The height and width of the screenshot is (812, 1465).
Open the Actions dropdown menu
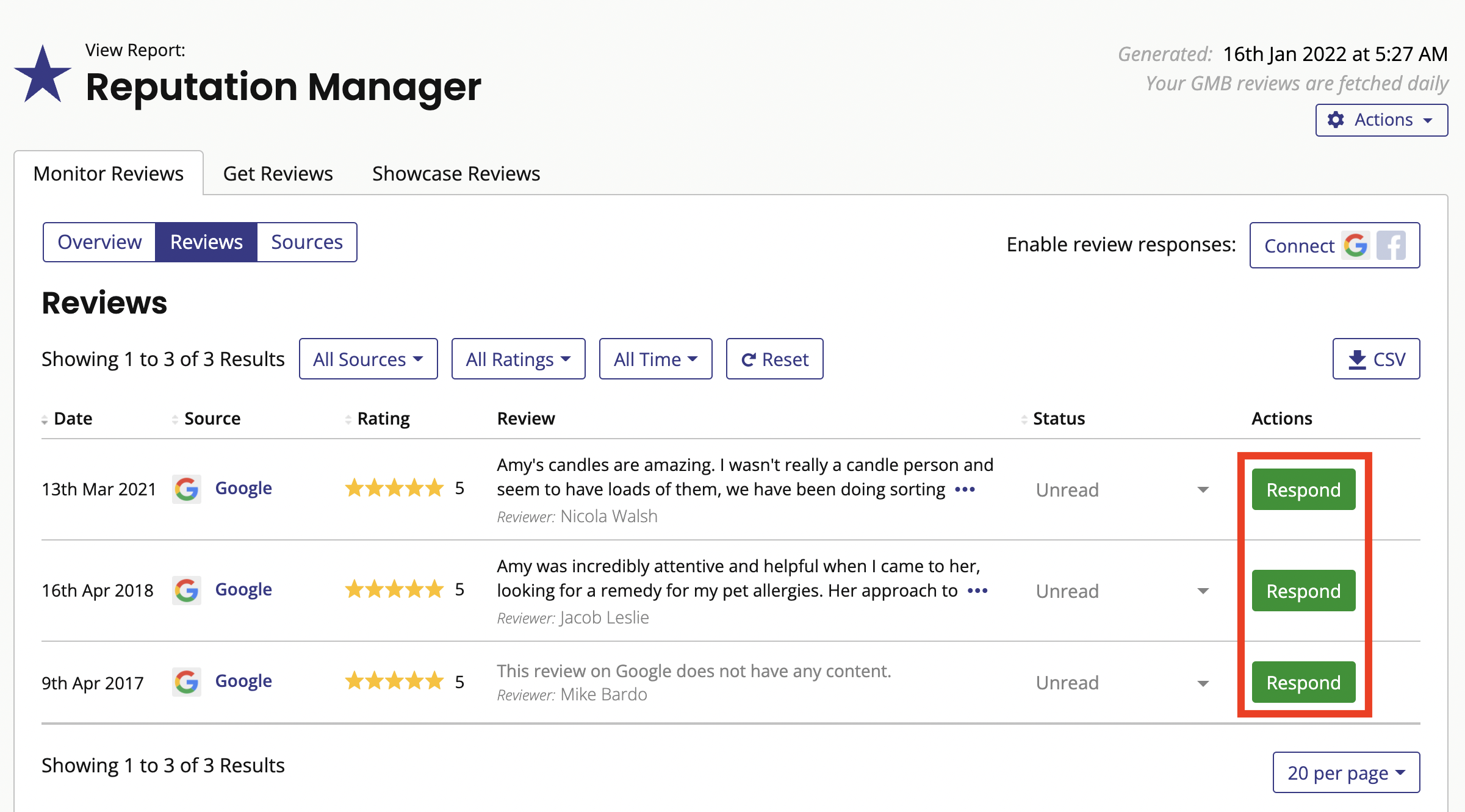pyautogui.click(x=1381, y=120)
